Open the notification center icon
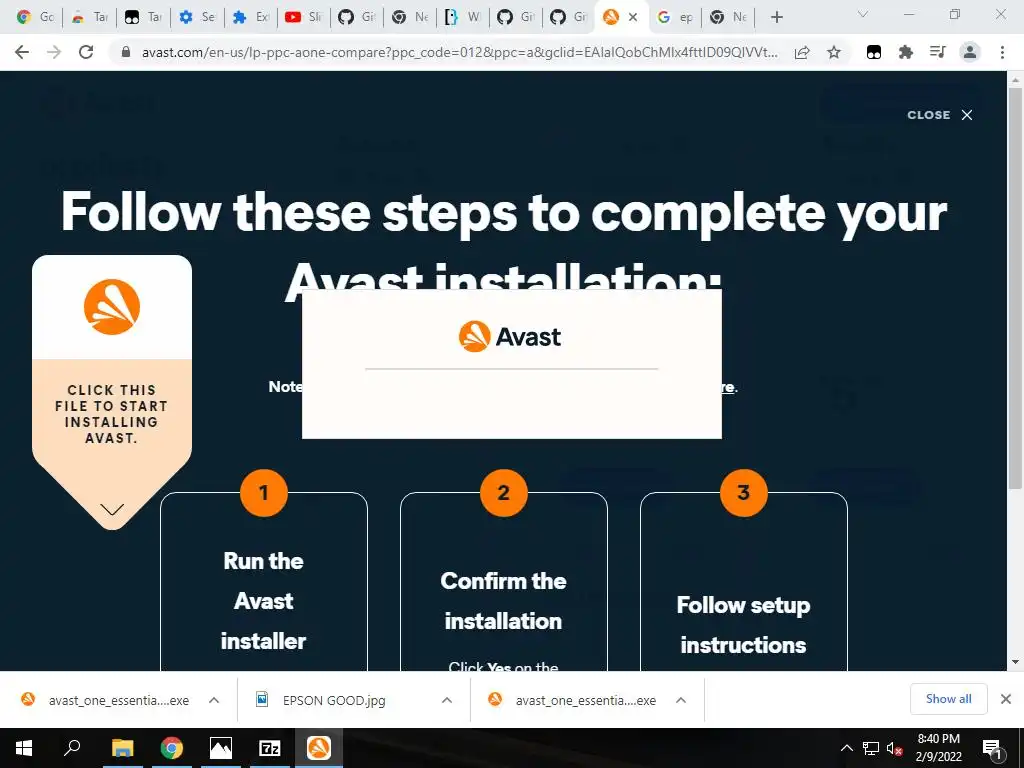The width and height of the screenshot is (1024, 768). point(991,749)
